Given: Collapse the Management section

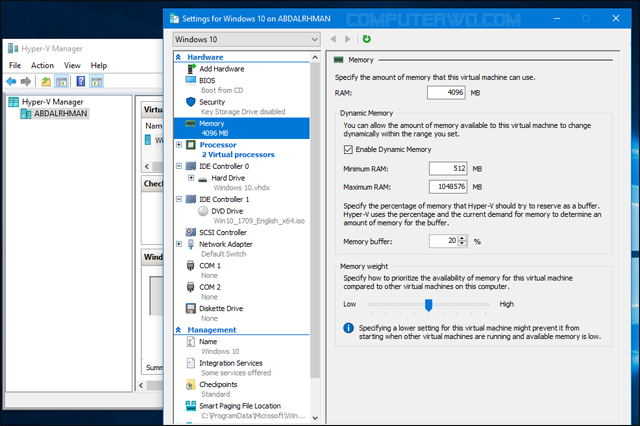Looking at the screenshot, I should click(178, 330).
